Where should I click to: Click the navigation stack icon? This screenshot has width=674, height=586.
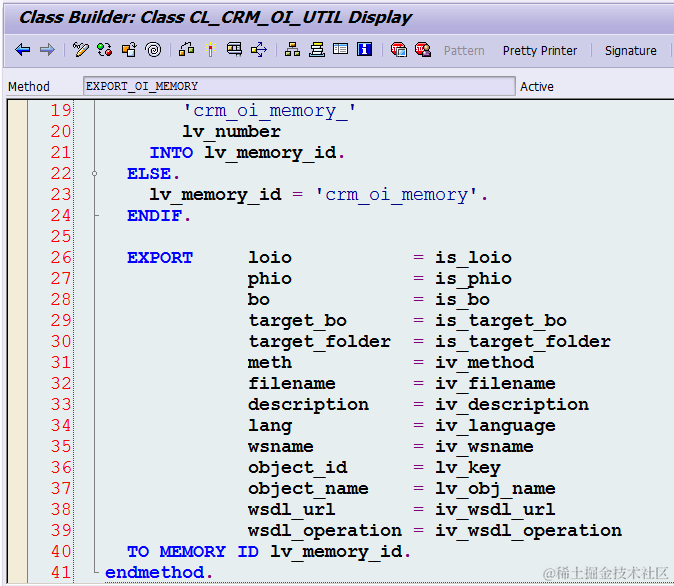(317, 50)
